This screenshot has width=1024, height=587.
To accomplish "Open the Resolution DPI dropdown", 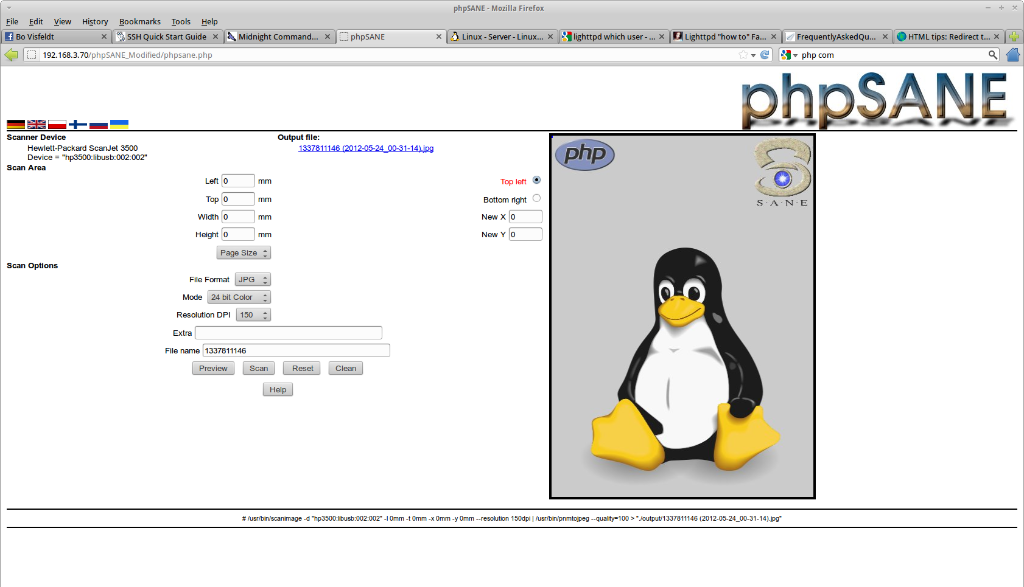I will tap(253, 315).
